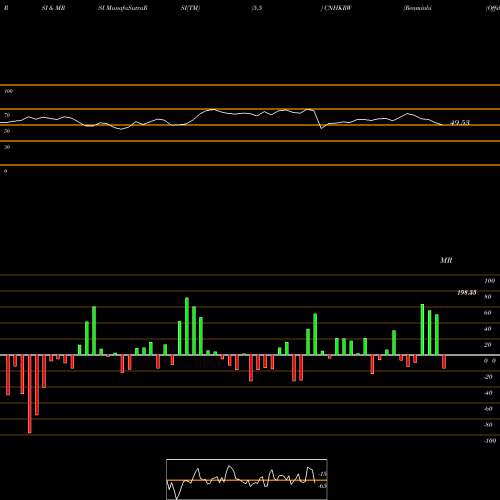Click the MR axis label 100
The height and width of the screenshot is (500, 500).
click(489, 281)
